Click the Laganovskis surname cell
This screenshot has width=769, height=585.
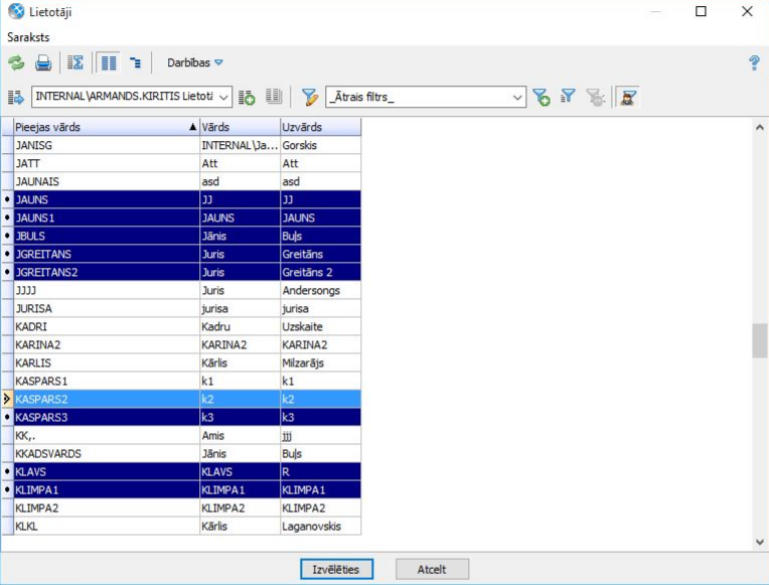tap(321, 526)
